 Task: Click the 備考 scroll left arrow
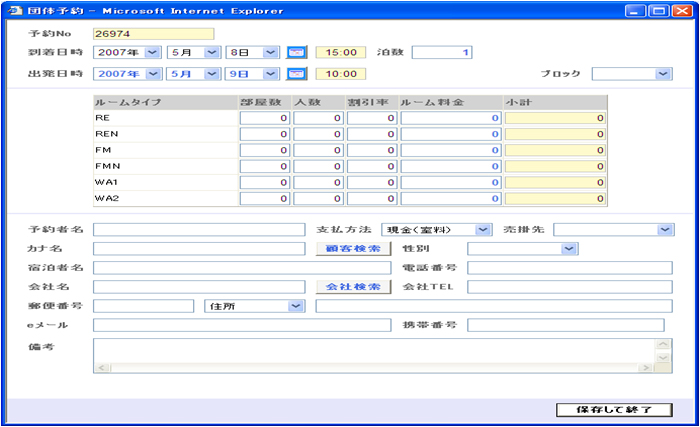click(102, 368)
